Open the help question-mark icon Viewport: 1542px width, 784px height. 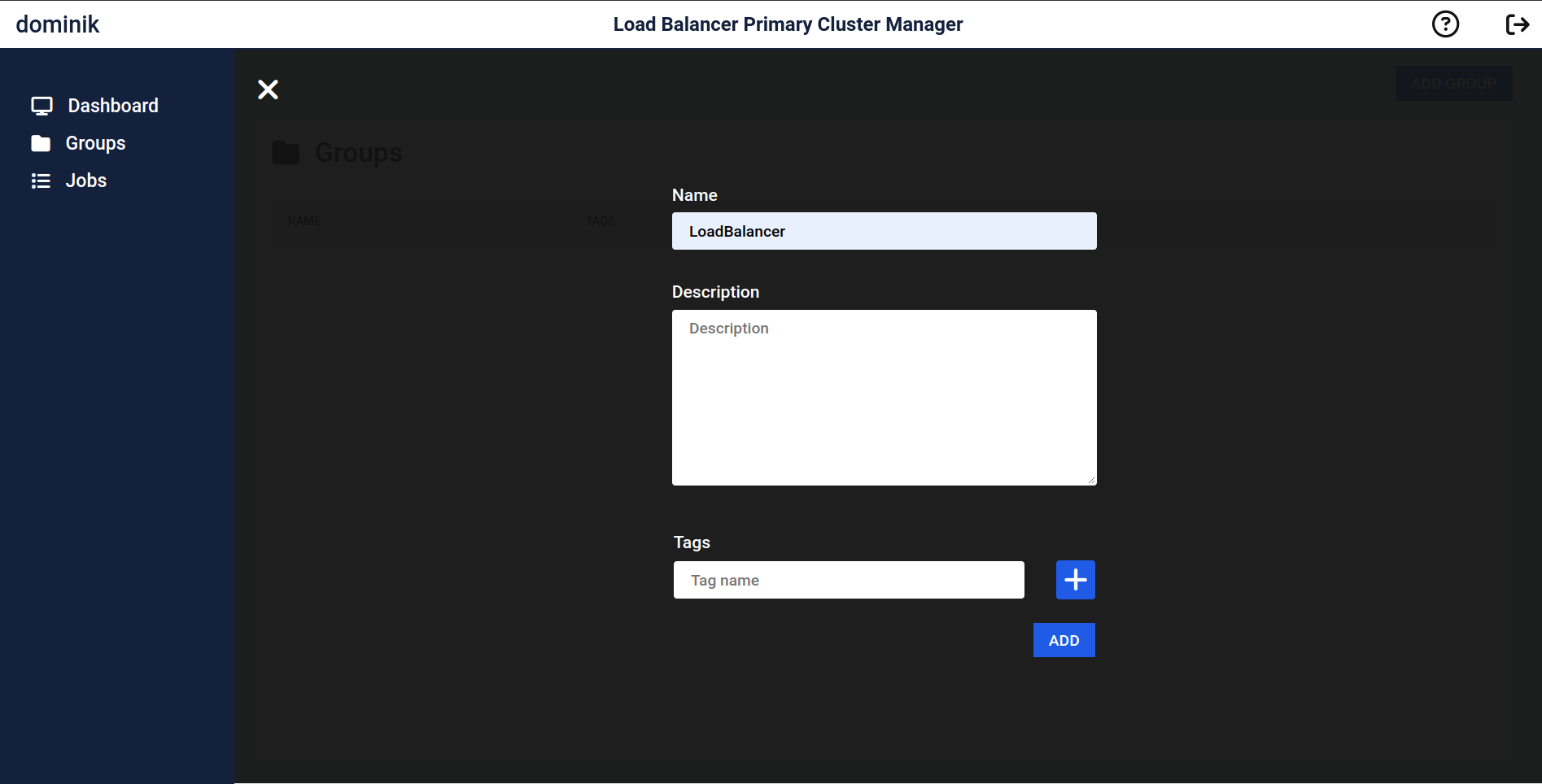[1445, 24]
